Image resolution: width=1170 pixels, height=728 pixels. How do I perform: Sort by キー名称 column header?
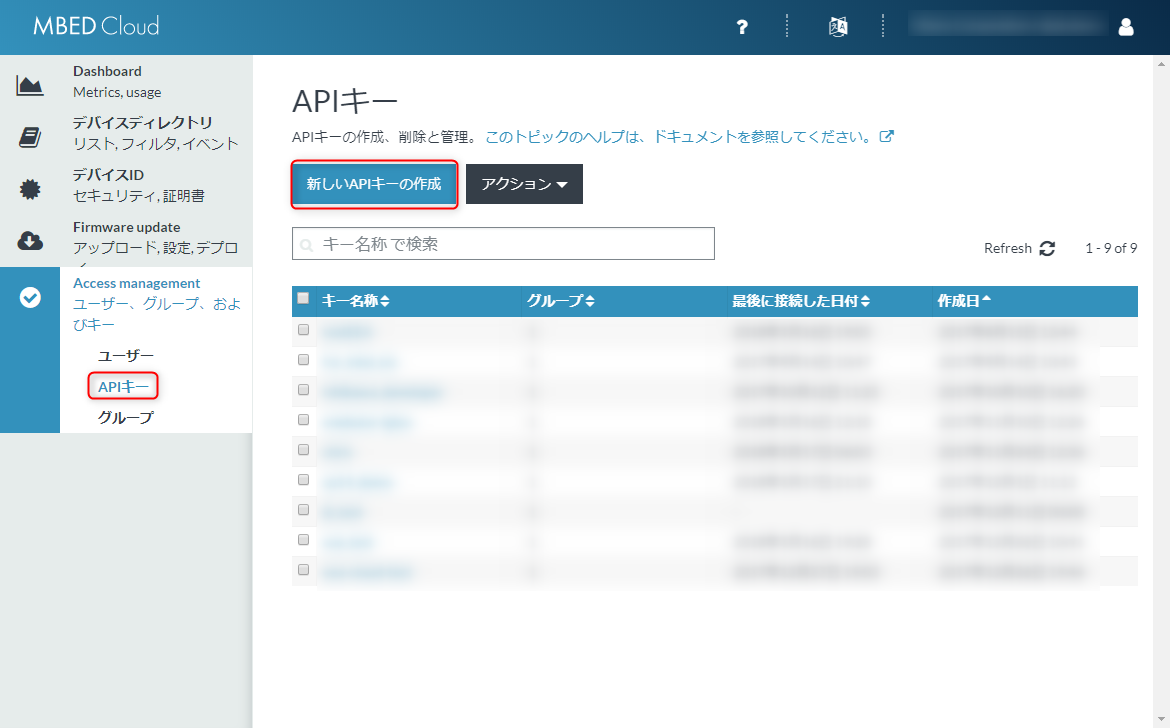[356, 301]
